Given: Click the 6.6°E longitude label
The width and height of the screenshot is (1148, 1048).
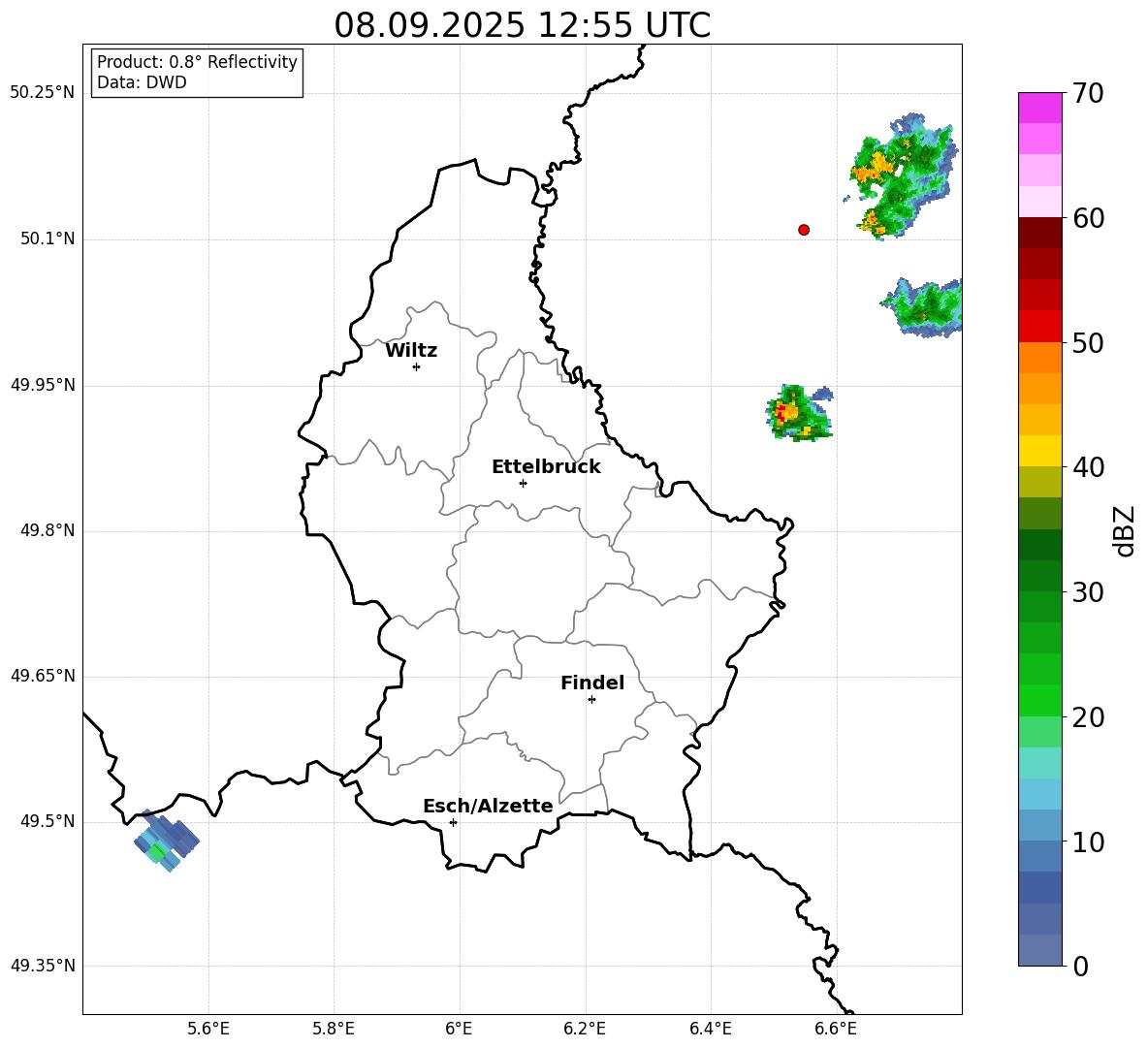Looking at the screenshot, I should pos(836,1029).
